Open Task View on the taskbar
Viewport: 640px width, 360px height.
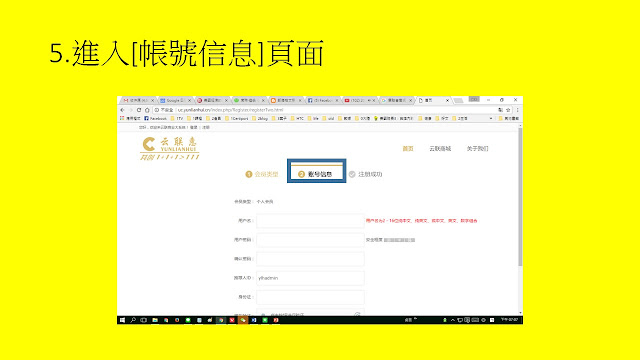[x=144, y=320]
